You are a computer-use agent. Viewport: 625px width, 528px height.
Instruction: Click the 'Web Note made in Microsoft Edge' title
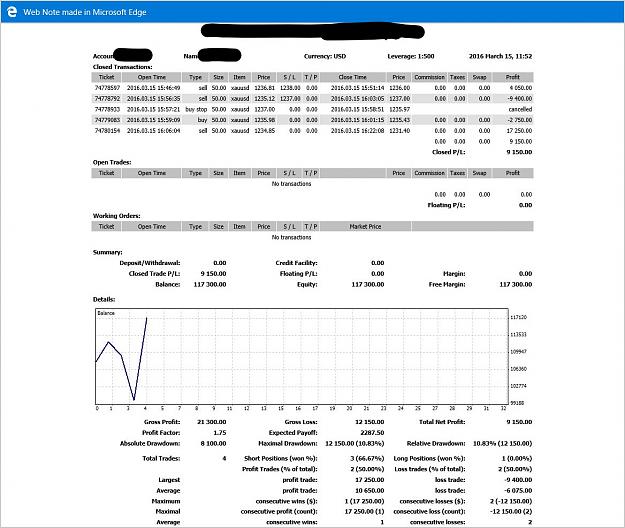pyautogui.click(x=85, y=12)
